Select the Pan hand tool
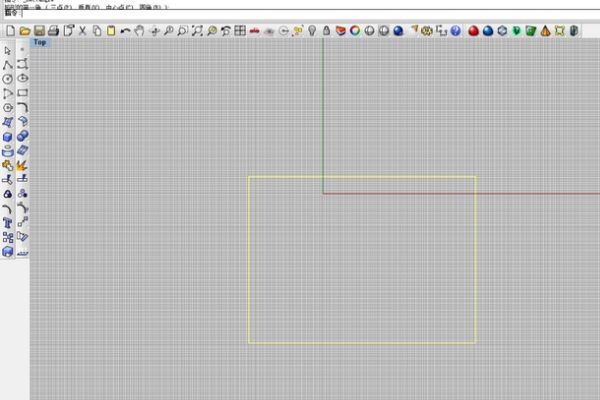600x400 pixels. pyautogui.click(x=139, y=31)
